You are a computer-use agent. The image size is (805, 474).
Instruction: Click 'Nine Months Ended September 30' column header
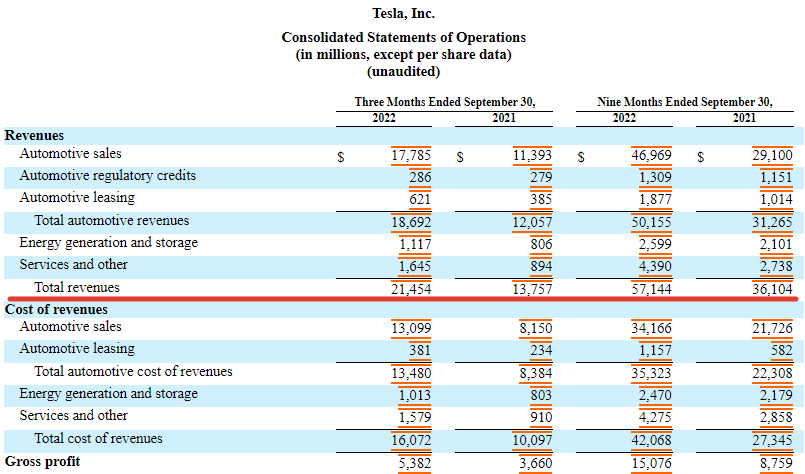tap(685, 102)
